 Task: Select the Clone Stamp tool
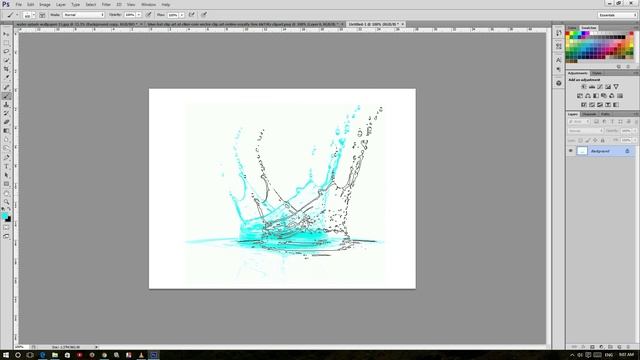[6, 104]
